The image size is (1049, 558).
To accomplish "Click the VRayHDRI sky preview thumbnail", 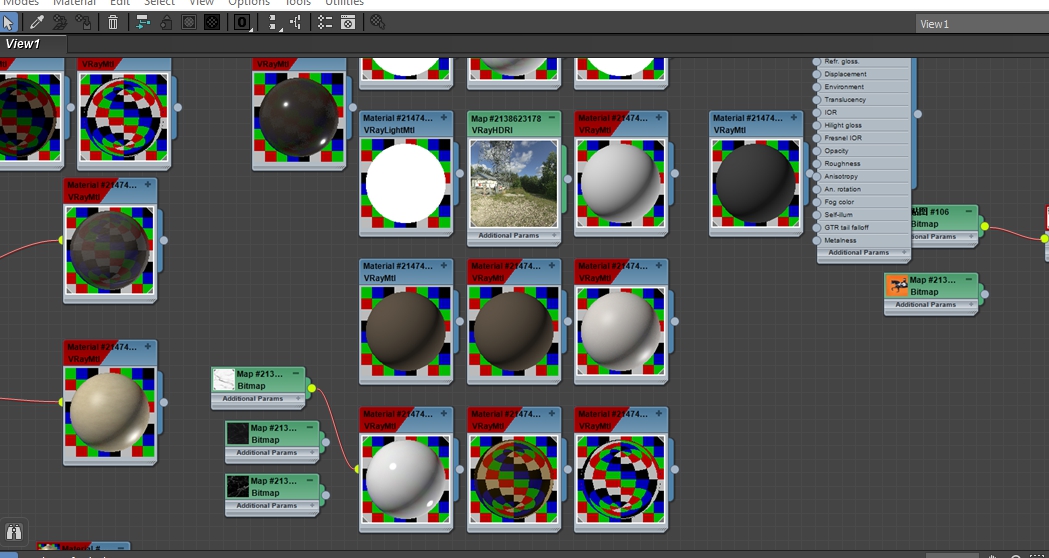I will coord(513,183).
